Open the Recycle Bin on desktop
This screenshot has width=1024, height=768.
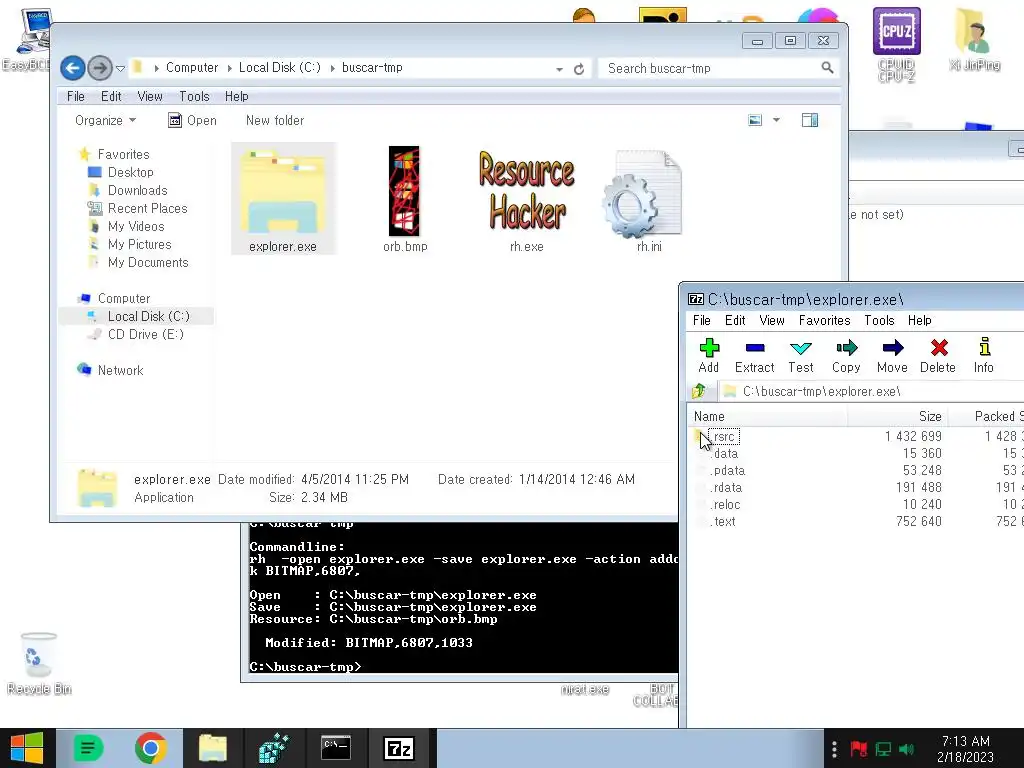[39, 664]
